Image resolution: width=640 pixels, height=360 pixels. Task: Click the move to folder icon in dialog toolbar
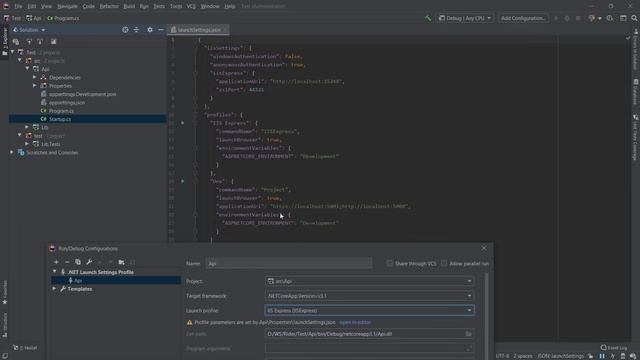point(121,262)
